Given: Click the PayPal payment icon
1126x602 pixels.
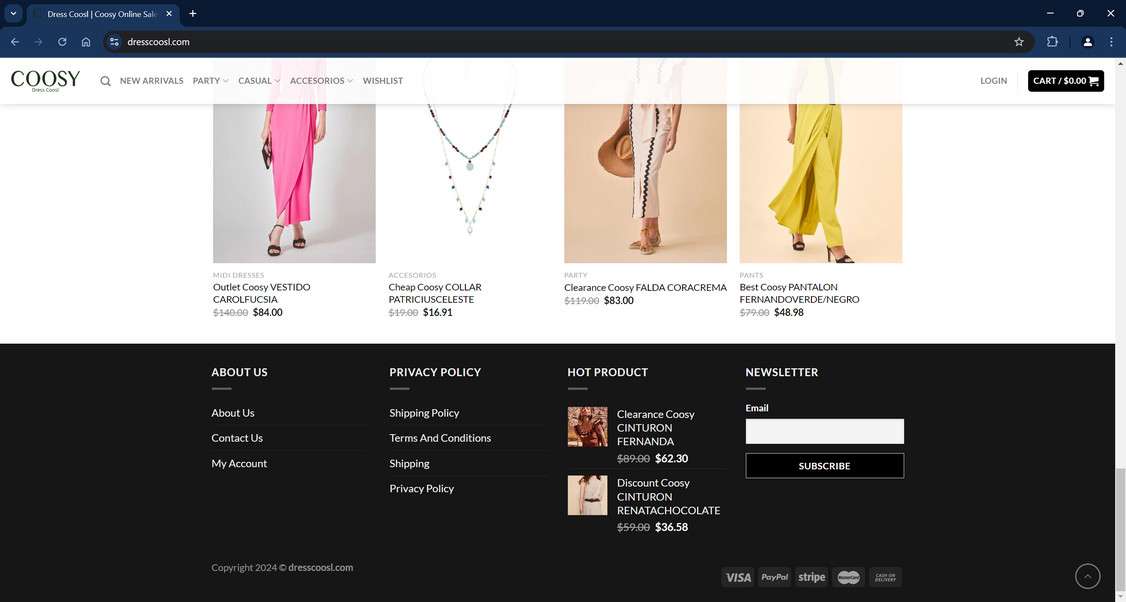Looking at the screenshot, I should pos(775,577).
